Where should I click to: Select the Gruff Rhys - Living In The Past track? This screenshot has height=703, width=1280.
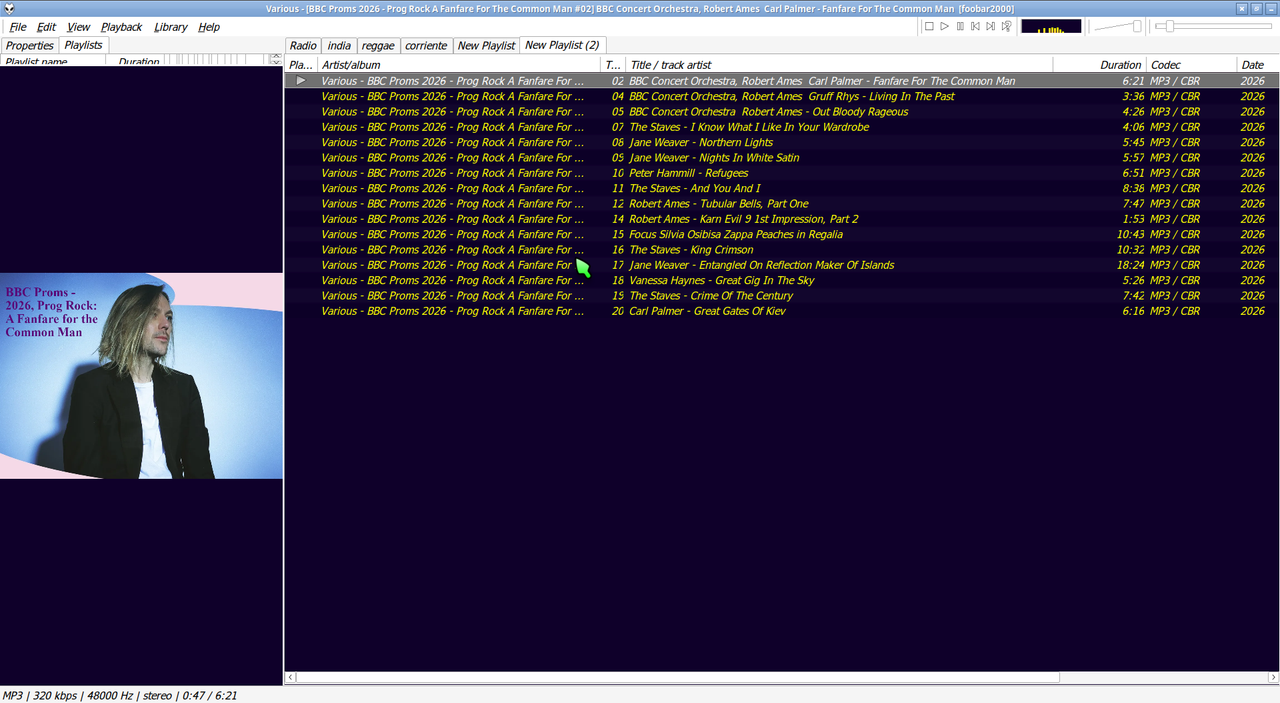[x=782, y=96]
